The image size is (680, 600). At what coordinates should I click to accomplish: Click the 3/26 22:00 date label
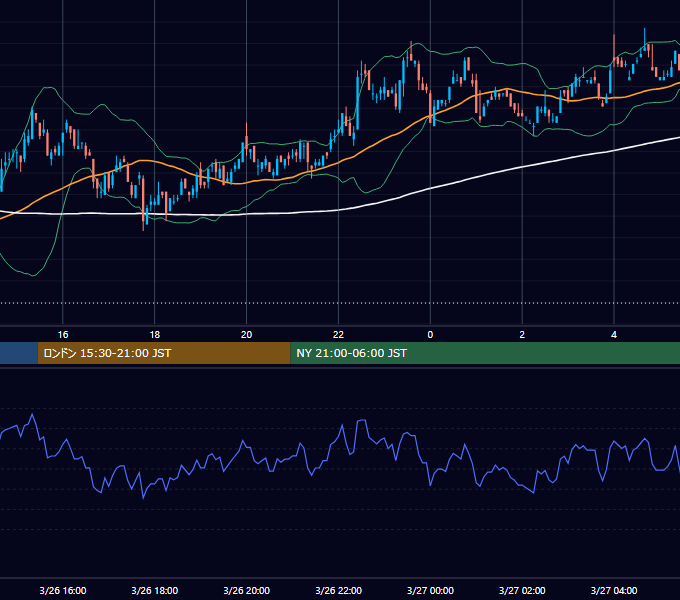point(338,590)
